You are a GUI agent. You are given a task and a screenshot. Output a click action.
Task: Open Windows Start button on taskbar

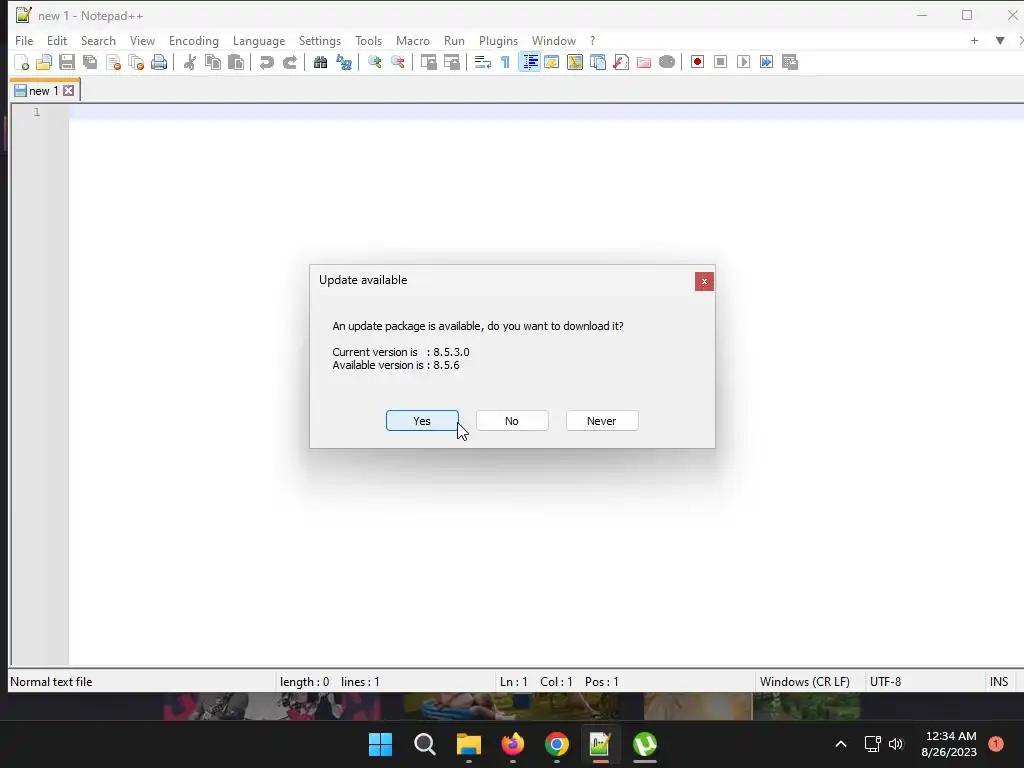pos(381,744)
